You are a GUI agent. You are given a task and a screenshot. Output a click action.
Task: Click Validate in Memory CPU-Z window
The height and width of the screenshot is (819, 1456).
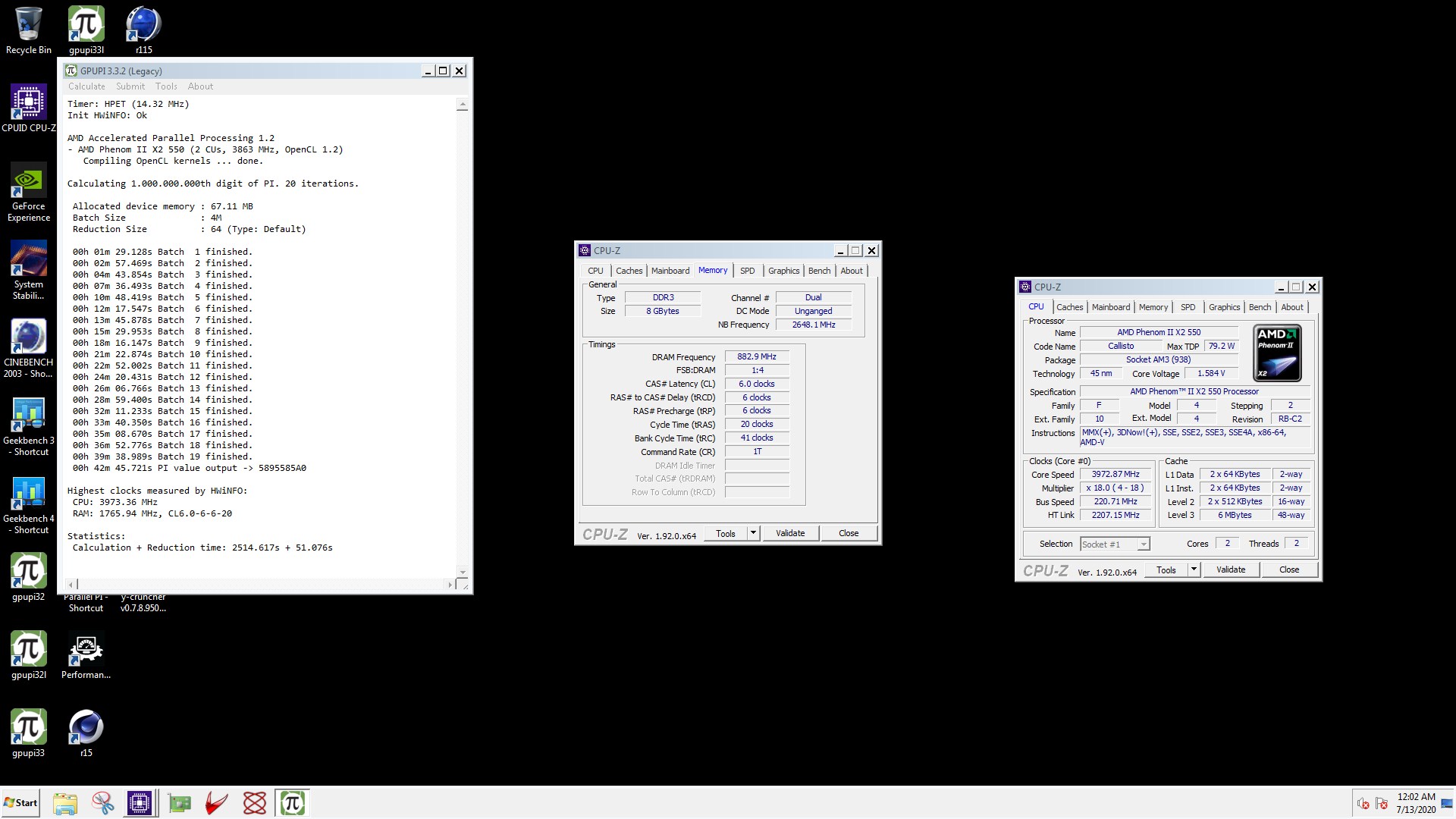pyautogui.click(x=790, y=533)
